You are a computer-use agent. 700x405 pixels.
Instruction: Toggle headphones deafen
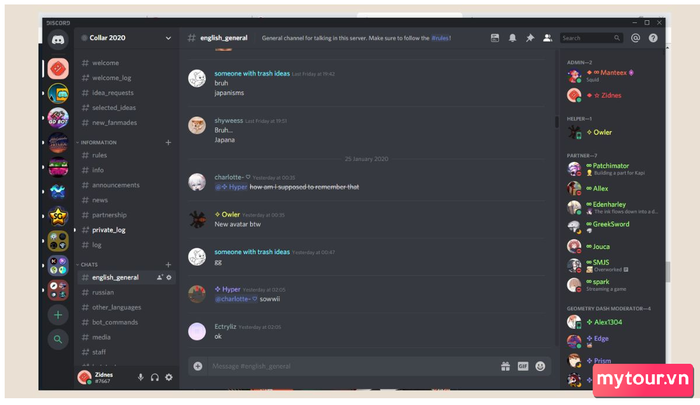(154, 377)
